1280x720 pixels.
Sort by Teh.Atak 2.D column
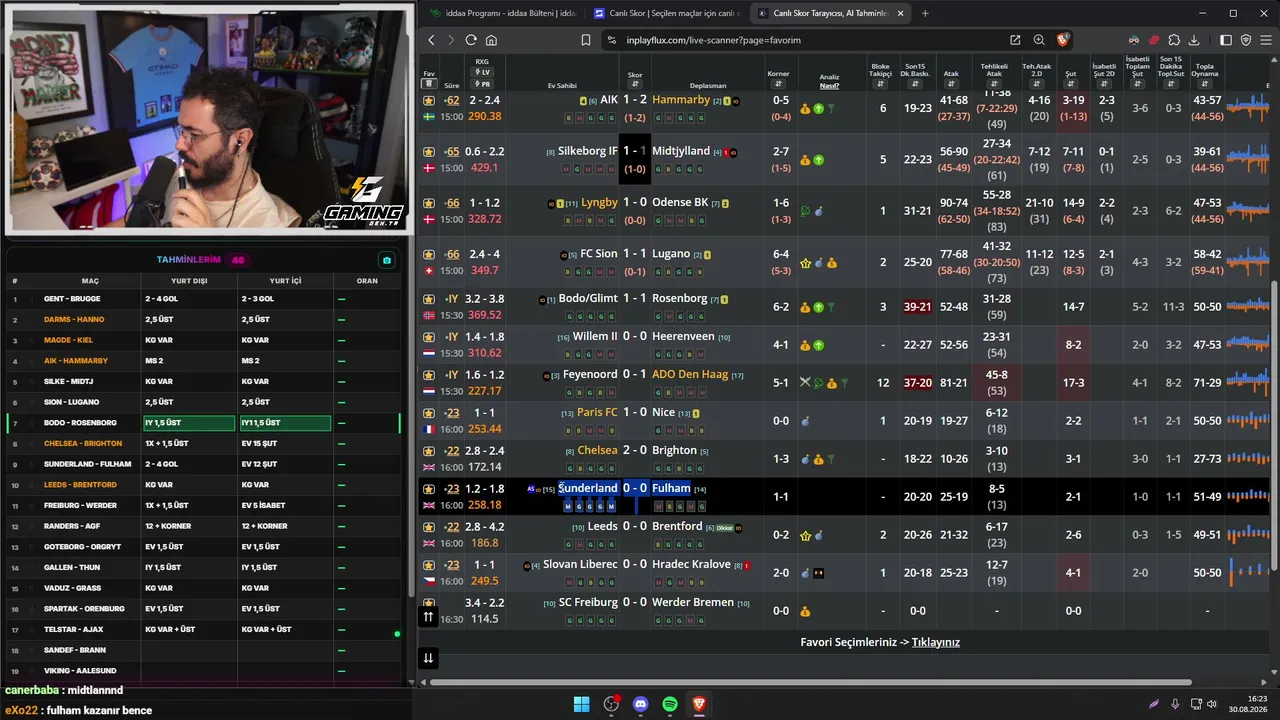(1037, 85)
